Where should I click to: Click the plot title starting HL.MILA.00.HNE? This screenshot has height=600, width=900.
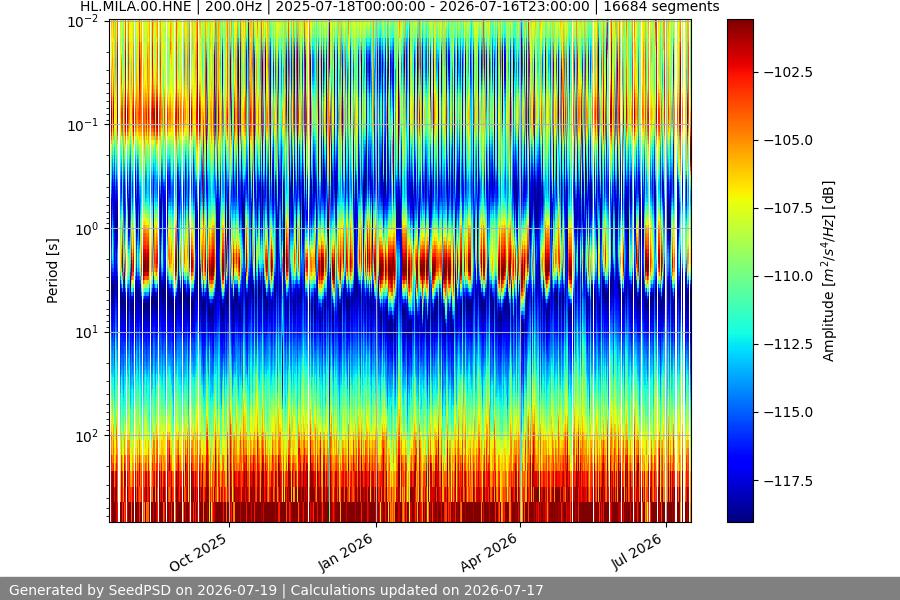(x=399, y=7)
